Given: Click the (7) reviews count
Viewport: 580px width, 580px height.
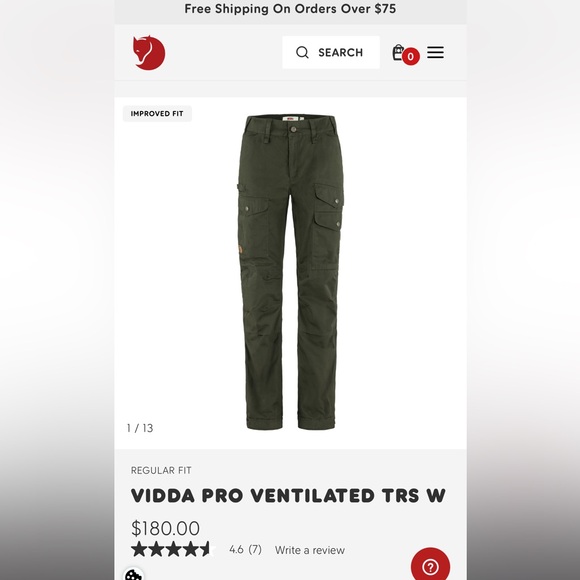Looking at the screenshot, I should tap(255, 549).
